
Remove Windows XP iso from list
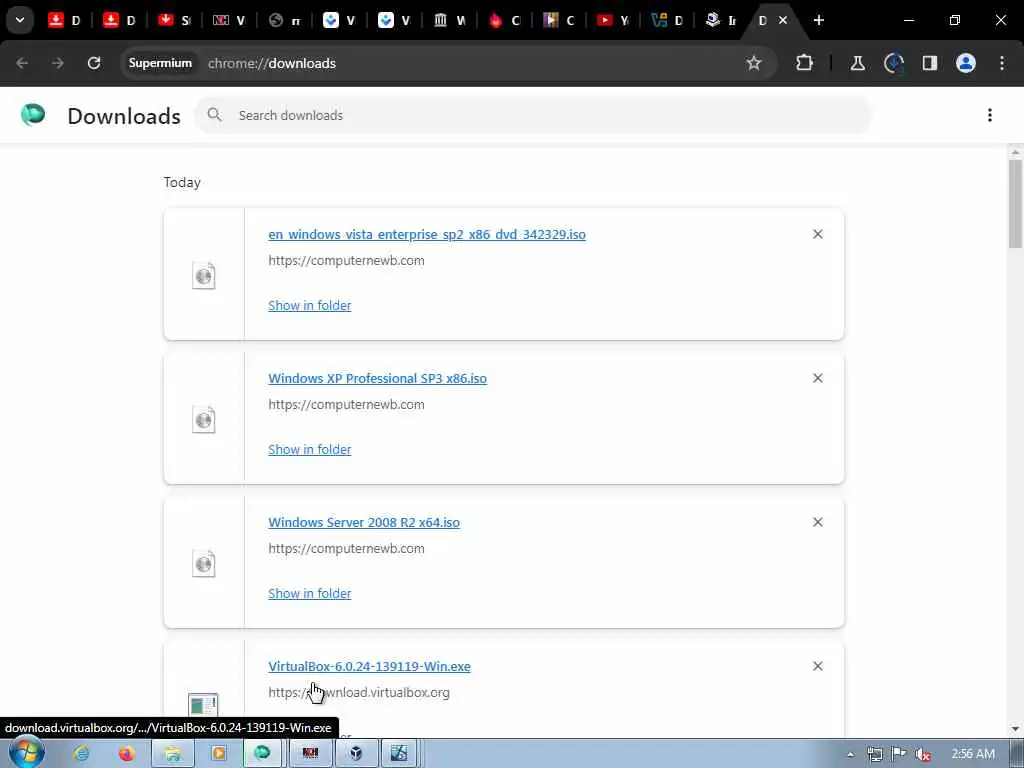coord(818,378)
